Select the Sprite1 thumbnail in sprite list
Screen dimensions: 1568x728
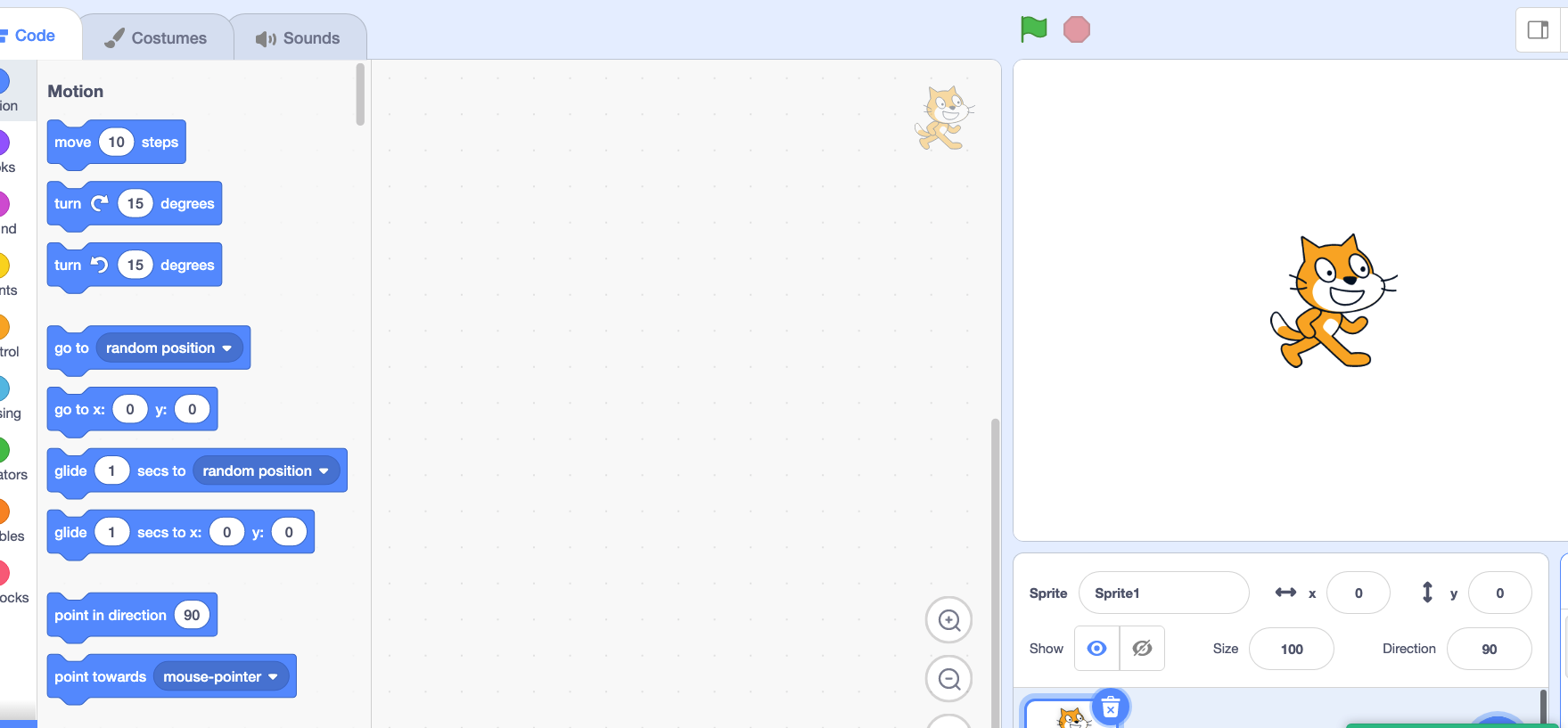(x=1072, y=714)
